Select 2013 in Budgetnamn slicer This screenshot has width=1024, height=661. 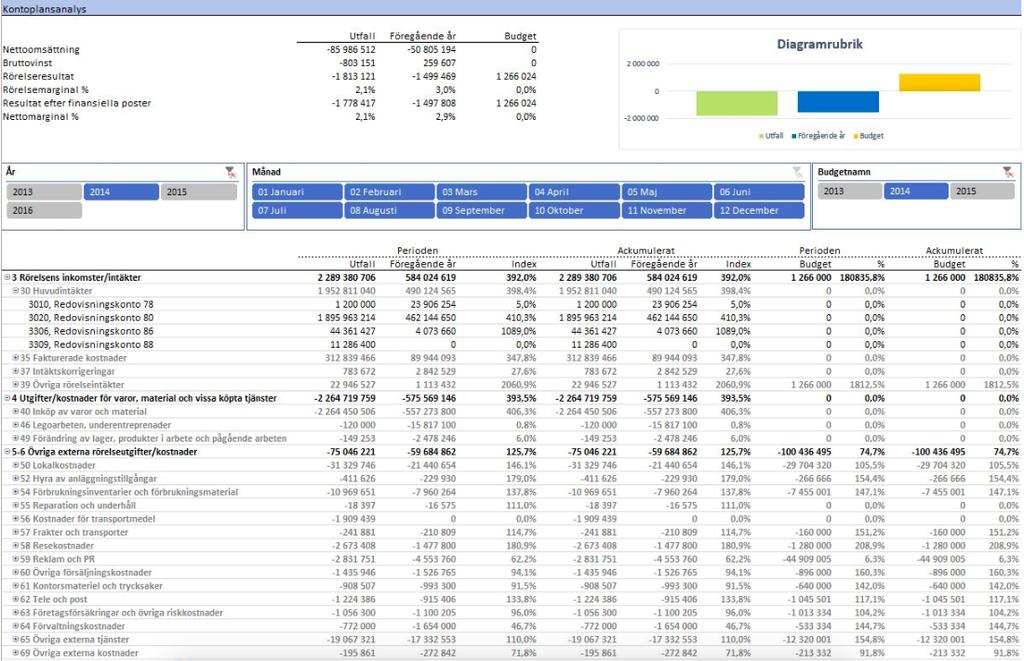[x=850, y=191]
